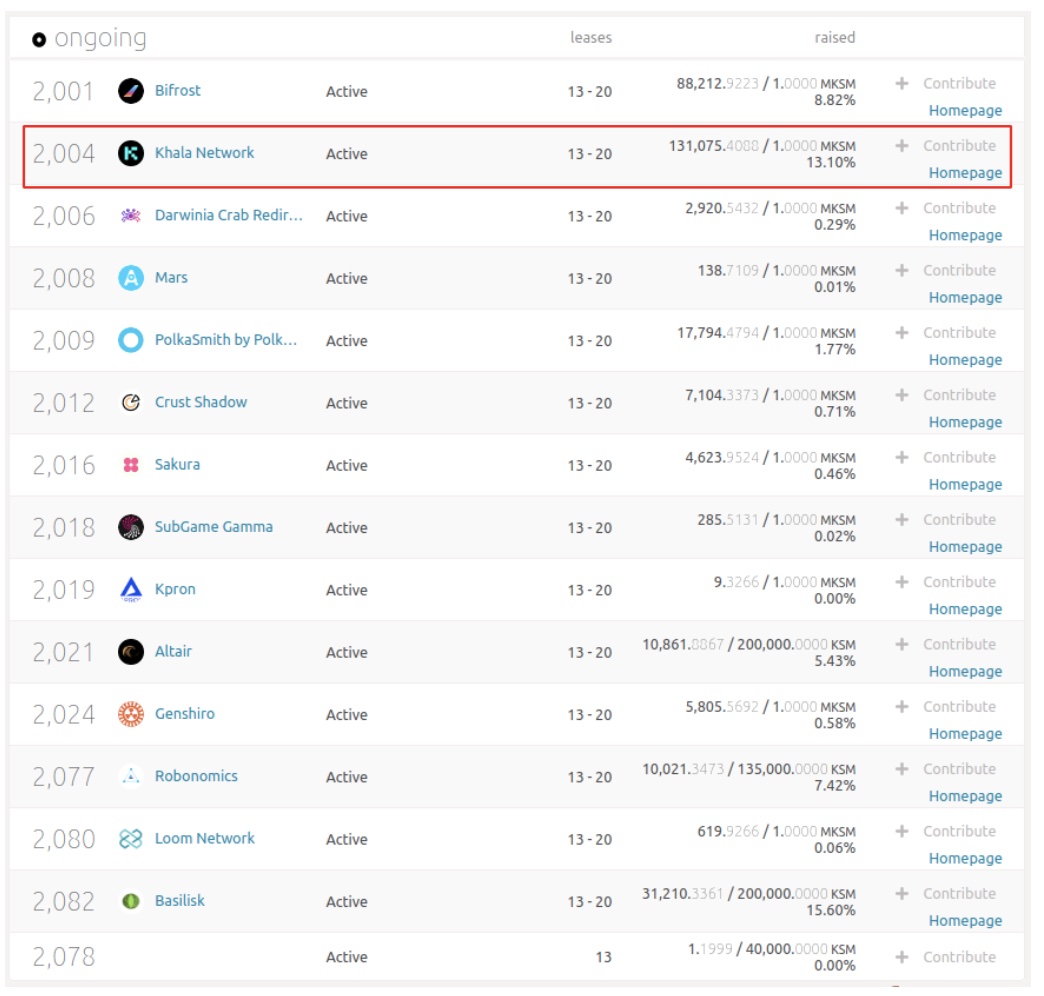Click the Sakura logo icon
Viewport: 1044px width, 996px height.
(130, 465)
